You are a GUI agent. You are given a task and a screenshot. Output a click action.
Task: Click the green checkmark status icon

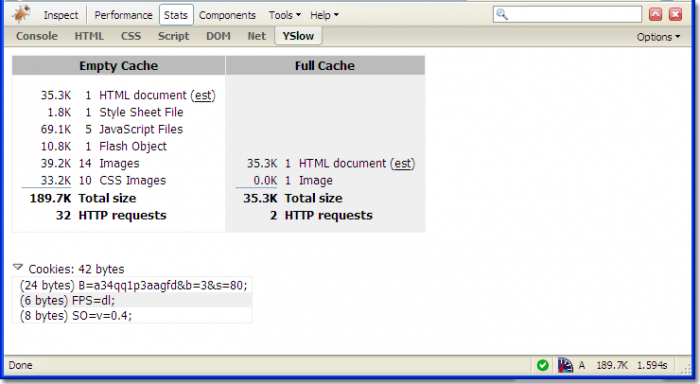click(542, 365)
